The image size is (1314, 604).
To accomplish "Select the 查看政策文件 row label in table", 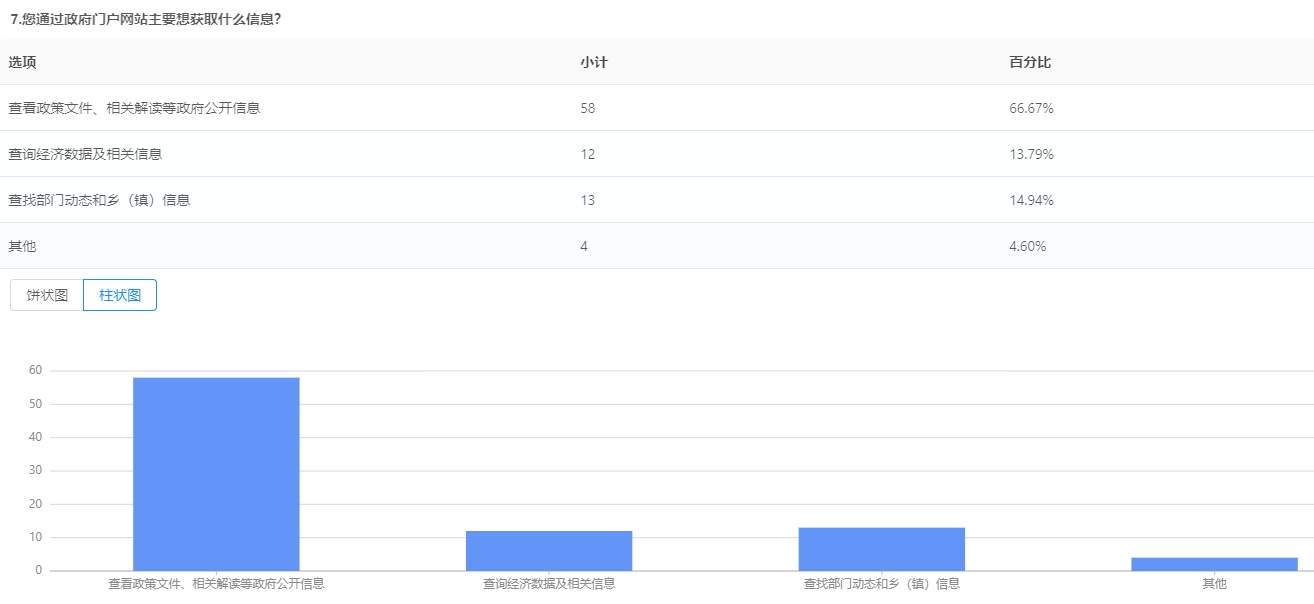I will click(134, 108).
